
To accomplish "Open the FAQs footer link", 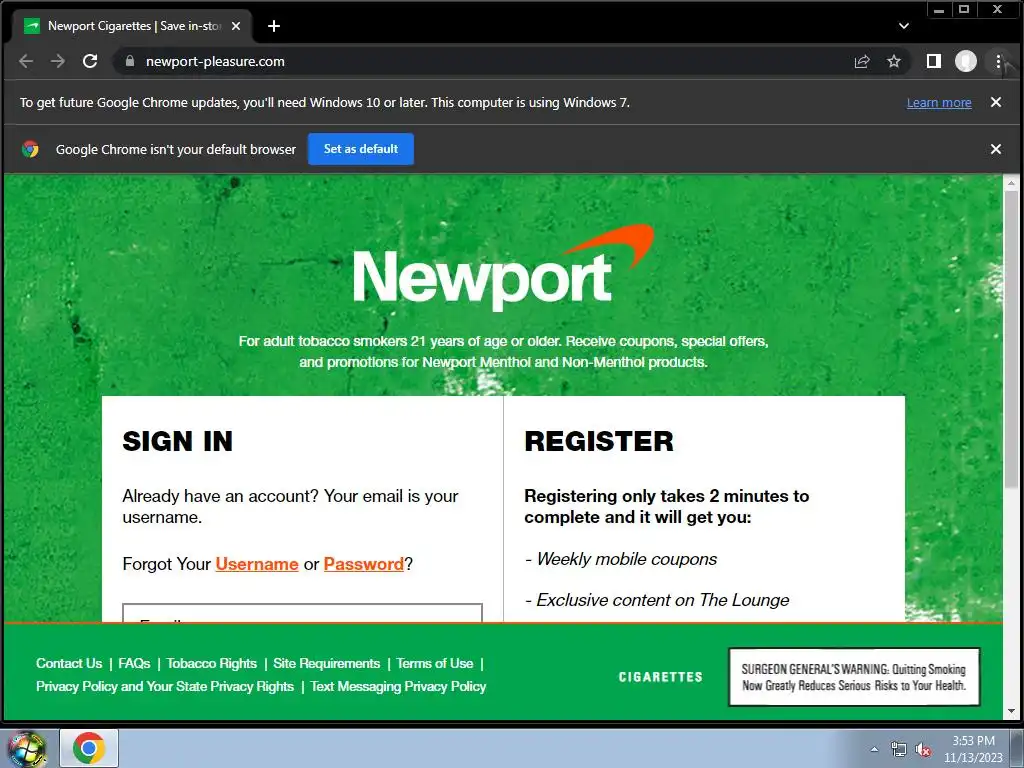I will 135,664.
